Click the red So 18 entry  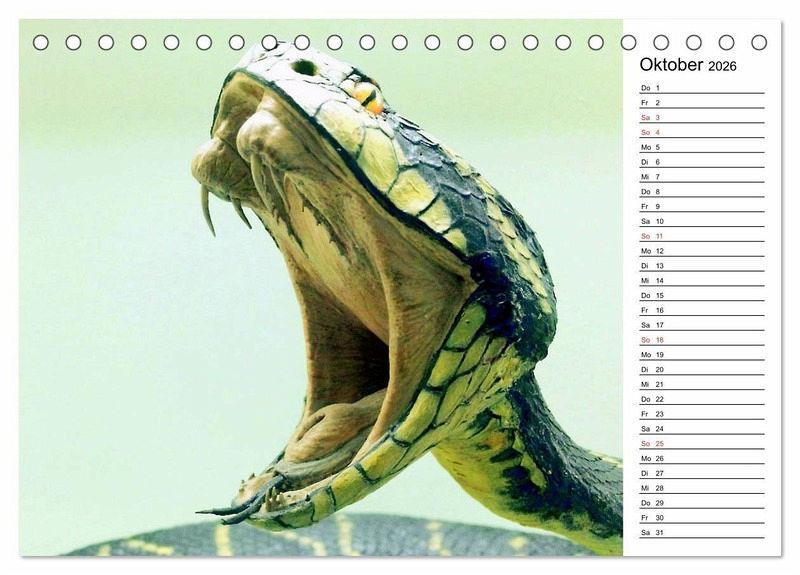coord(702,340)
